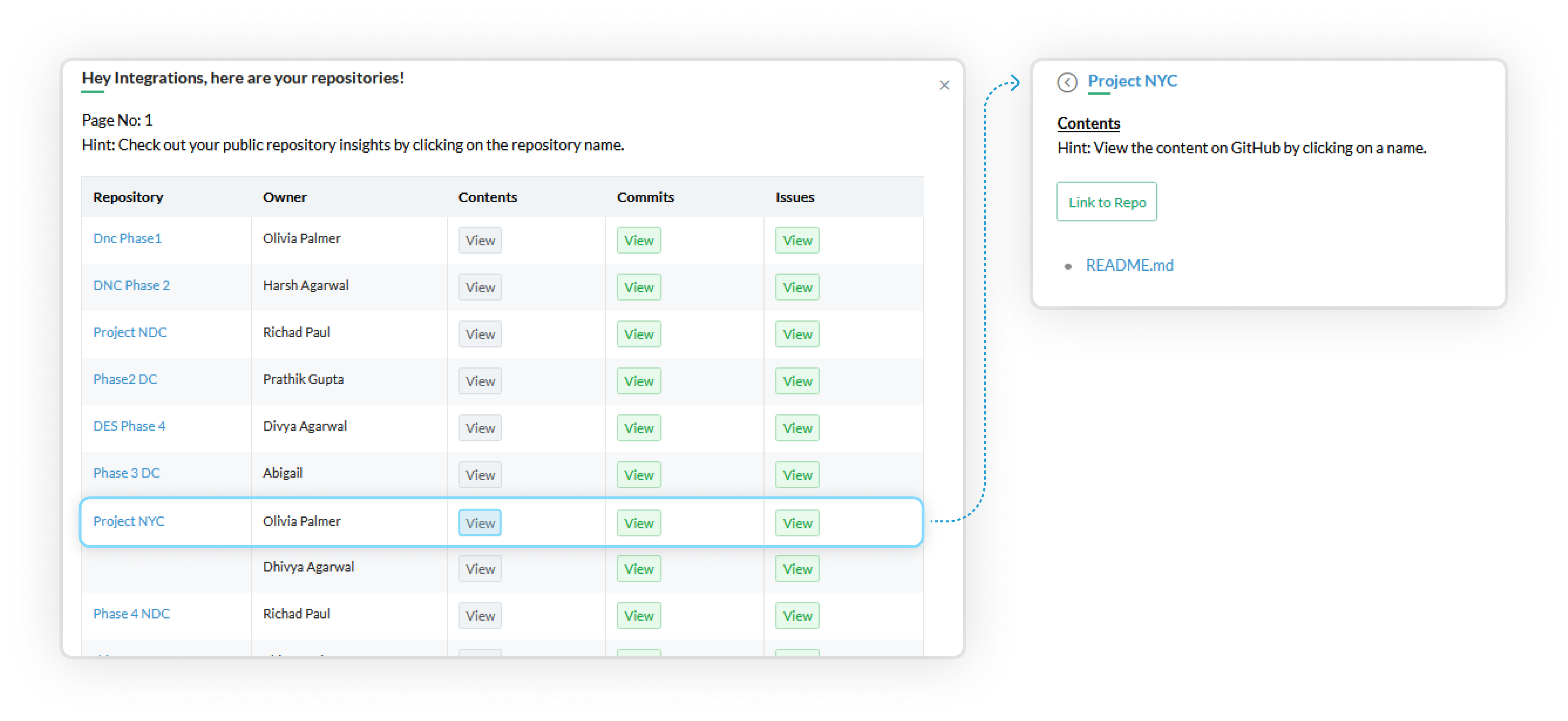Open the Dnc Phase1 repository link
The height and width of the screenshot is (721, 1568).
coord(127,239)
